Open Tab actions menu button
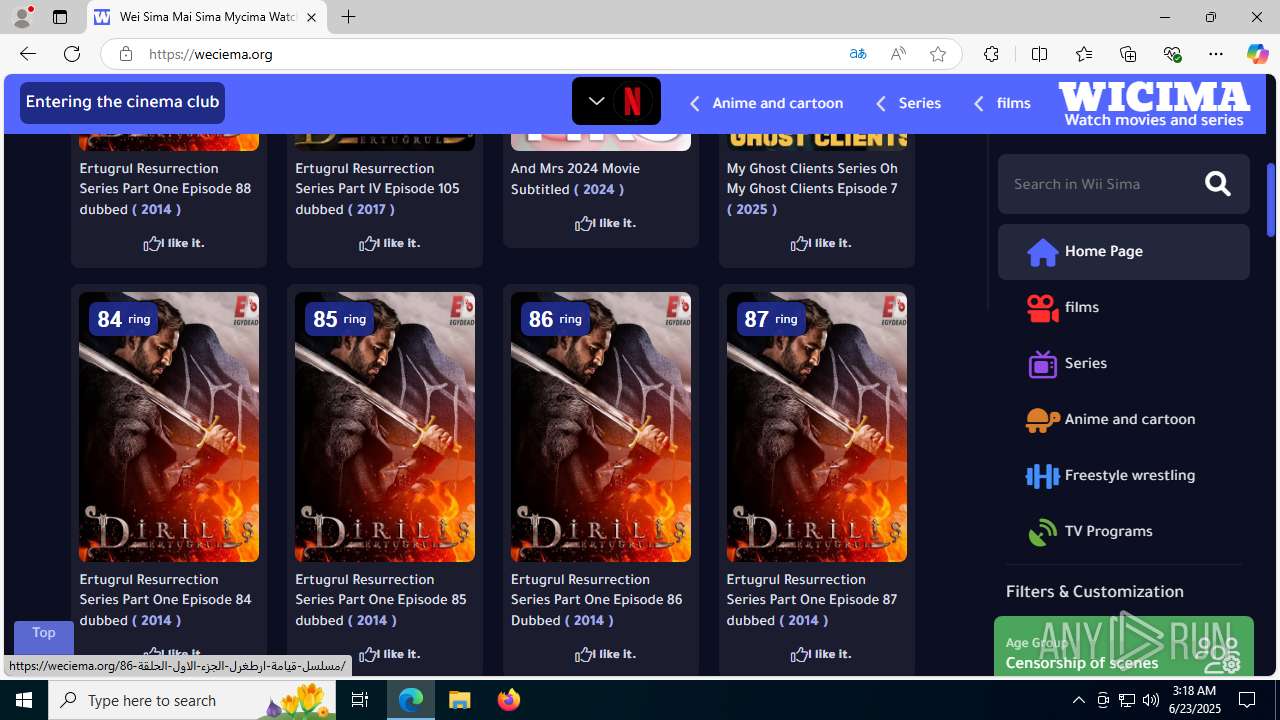Viewport: 1280px width, 720px height. [x=60, y=17]
